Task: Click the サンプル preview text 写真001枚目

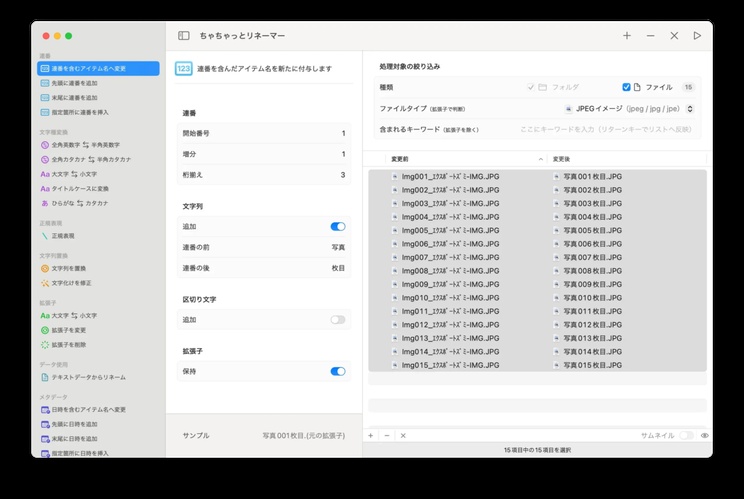Action: [x=304, y=435]
